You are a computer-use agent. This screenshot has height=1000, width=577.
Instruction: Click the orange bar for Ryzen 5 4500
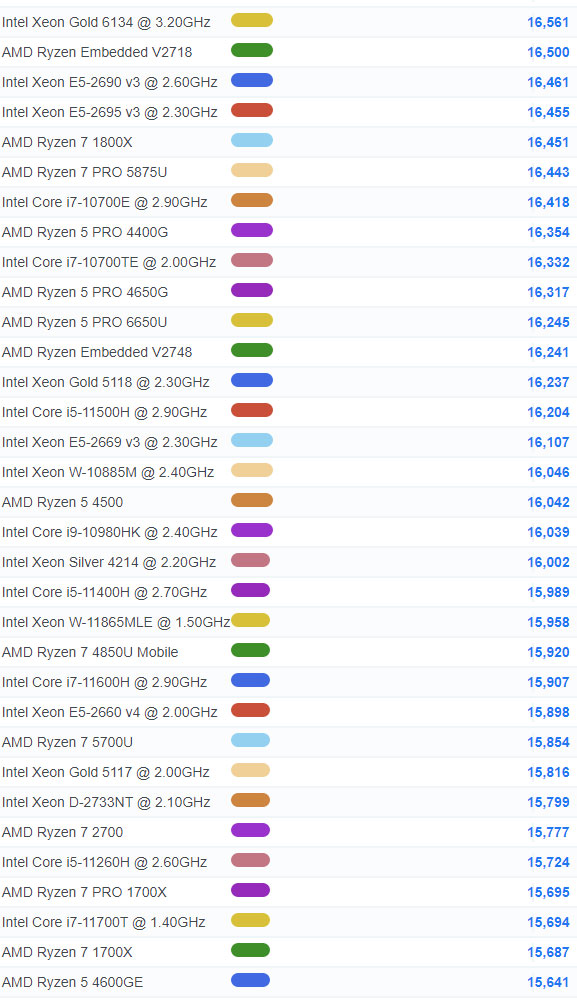(252, 500)
